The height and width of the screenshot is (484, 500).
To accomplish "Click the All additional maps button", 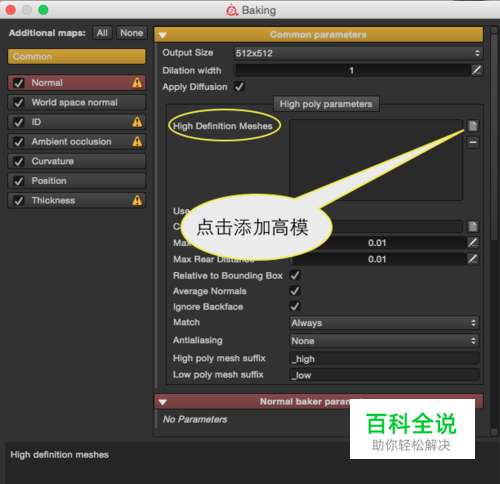I will point(102,33).
